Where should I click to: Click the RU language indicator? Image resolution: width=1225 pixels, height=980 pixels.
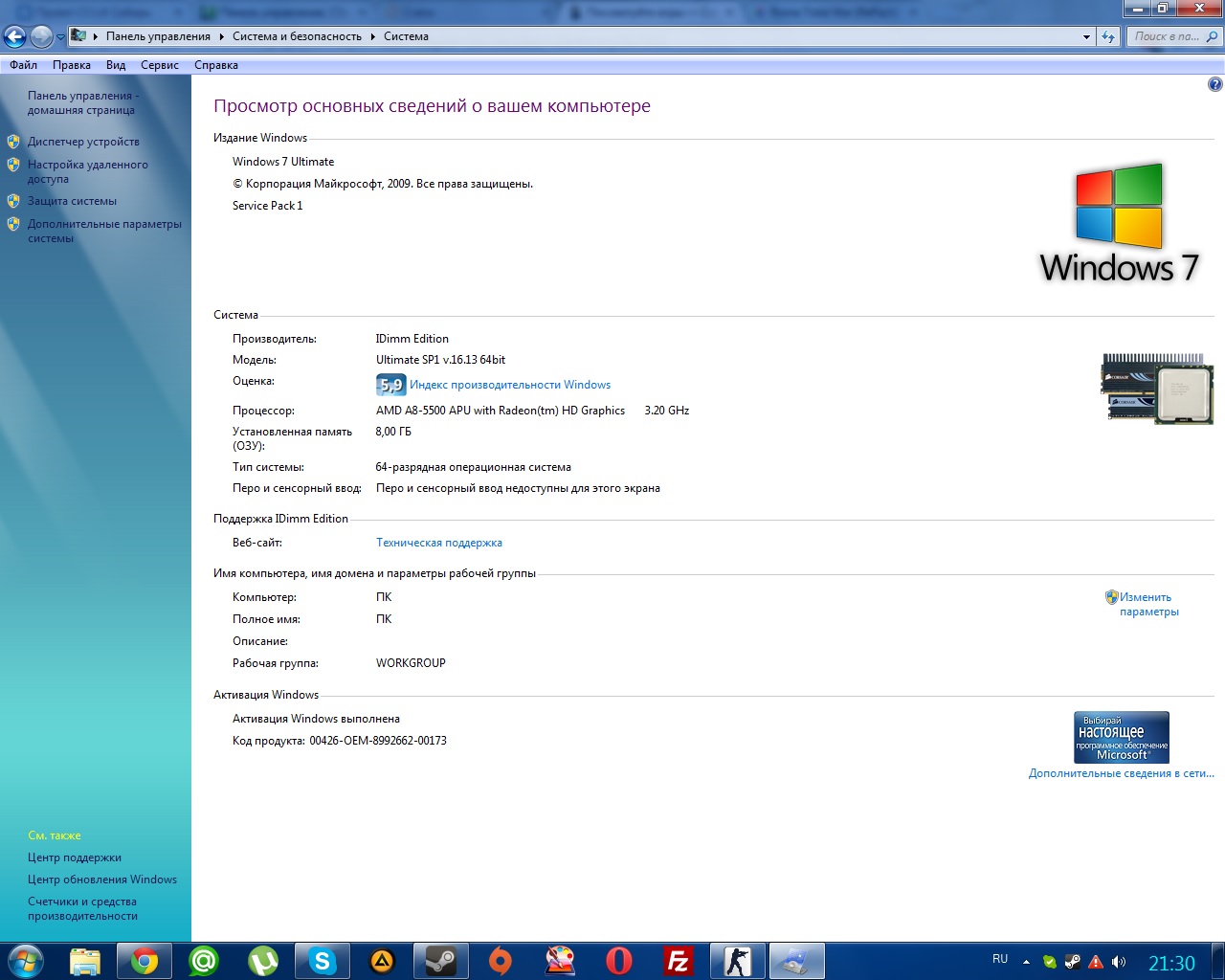point(1000,959)
